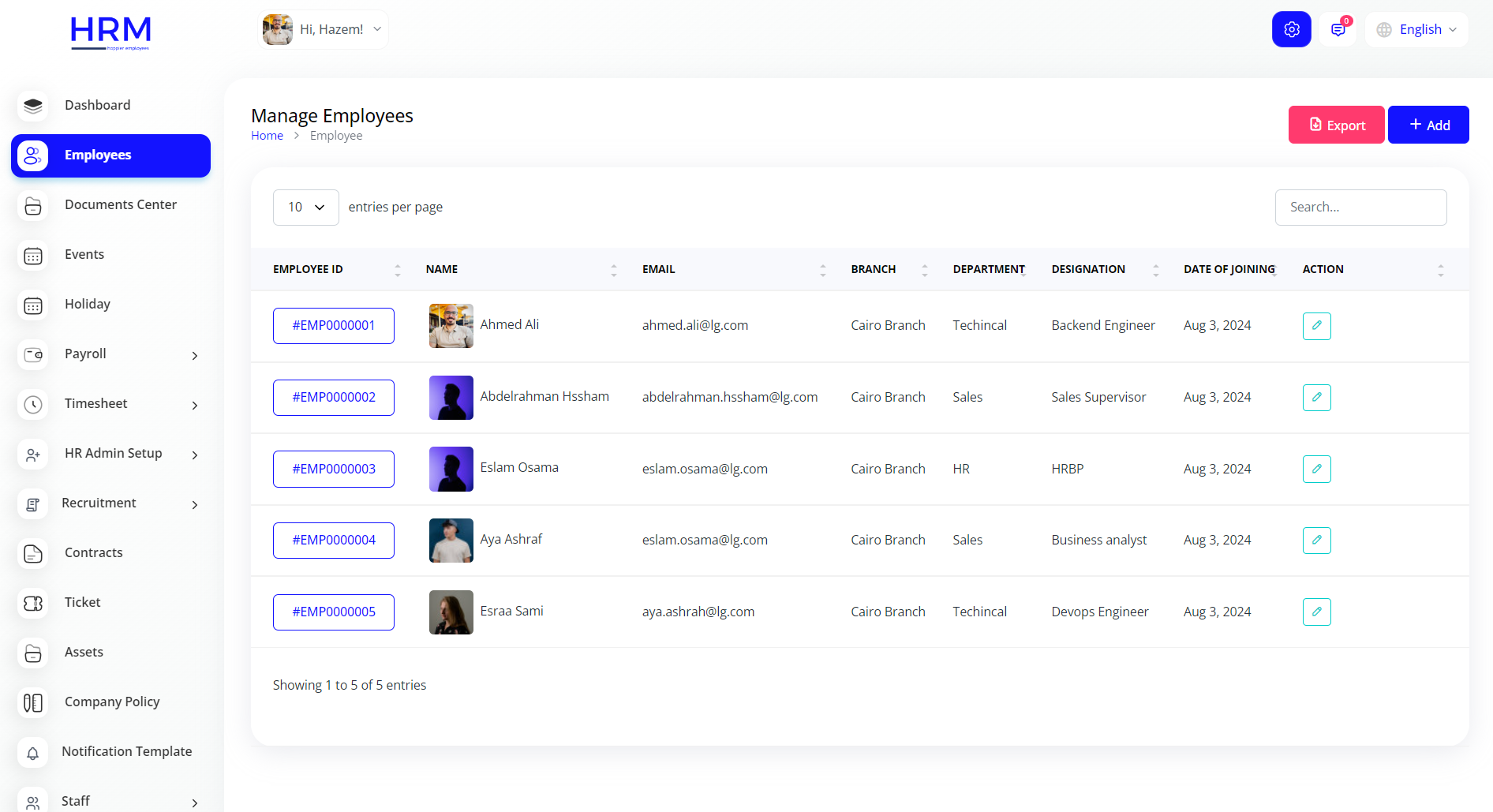Image resolution: width=1493 pixels, height=812 pixels.
Task: Open entries per page dropdown
Action: (x=306, y=208)
